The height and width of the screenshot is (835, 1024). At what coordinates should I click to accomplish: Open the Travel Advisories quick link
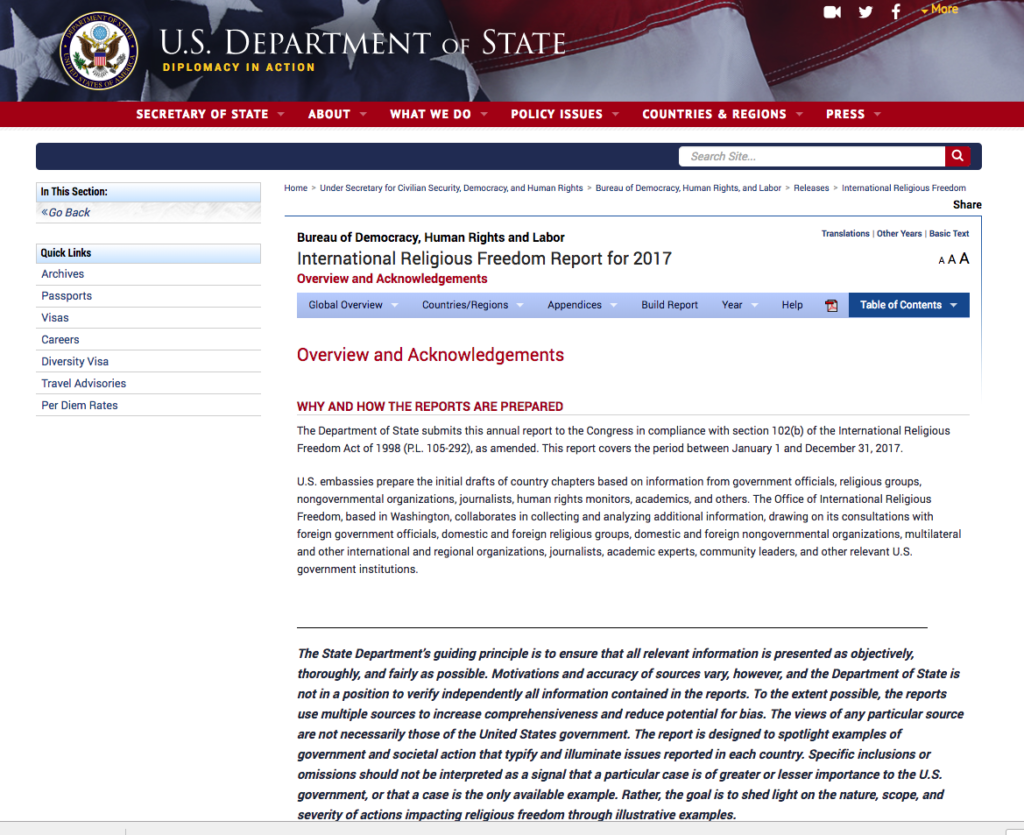83,383
